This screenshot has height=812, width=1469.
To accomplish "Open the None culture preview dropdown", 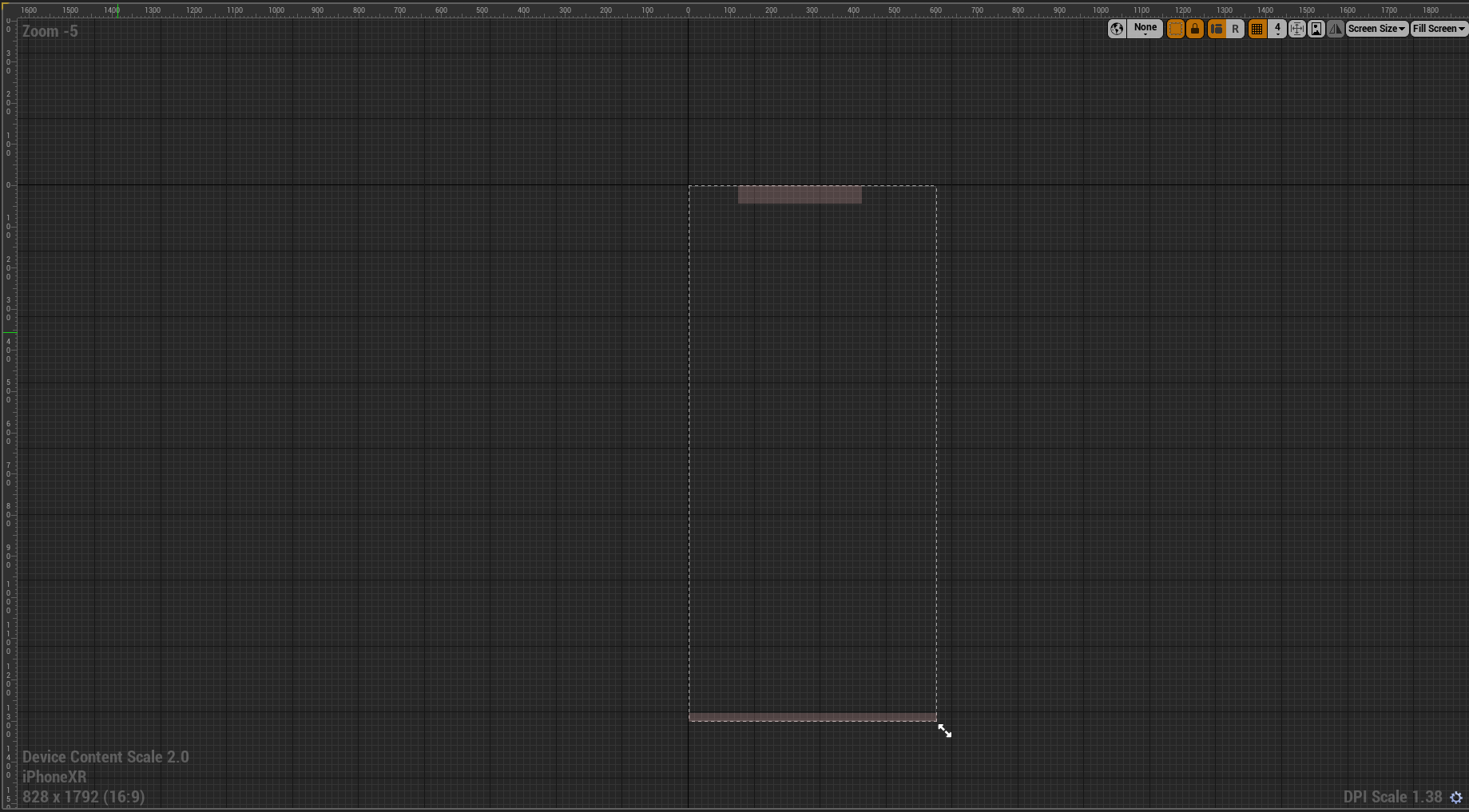I will (1145, 29).
